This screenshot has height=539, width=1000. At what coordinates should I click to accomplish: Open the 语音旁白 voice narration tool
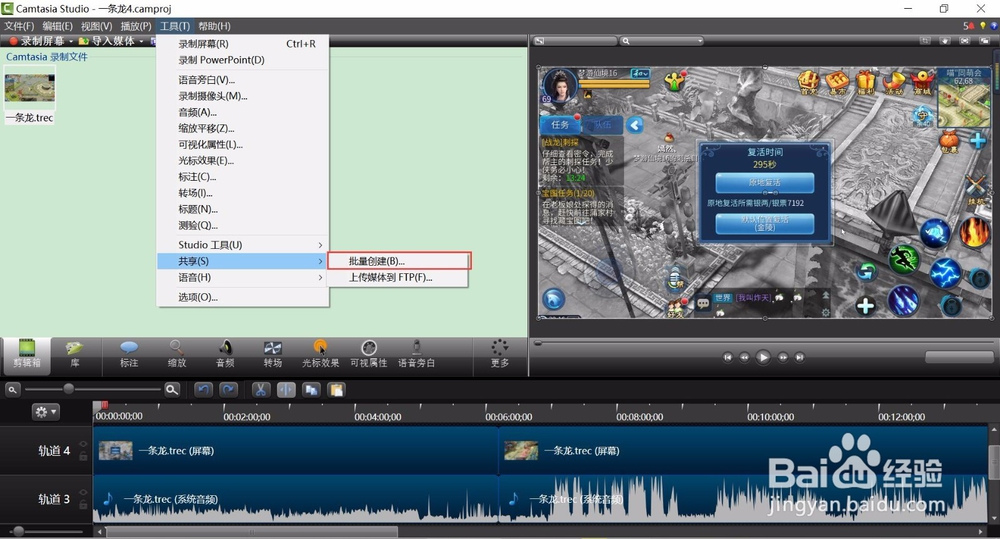pyautogui.click(x=416, y=354)
